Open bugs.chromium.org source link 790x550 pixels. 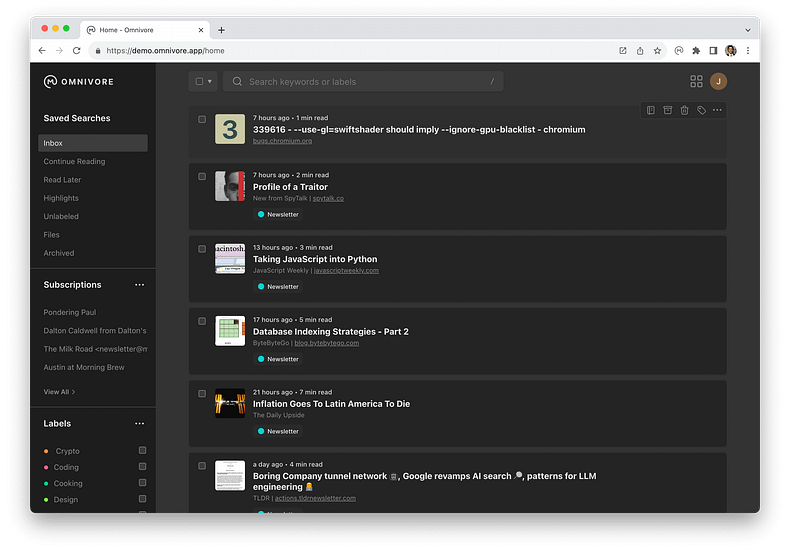click(282, 141)
